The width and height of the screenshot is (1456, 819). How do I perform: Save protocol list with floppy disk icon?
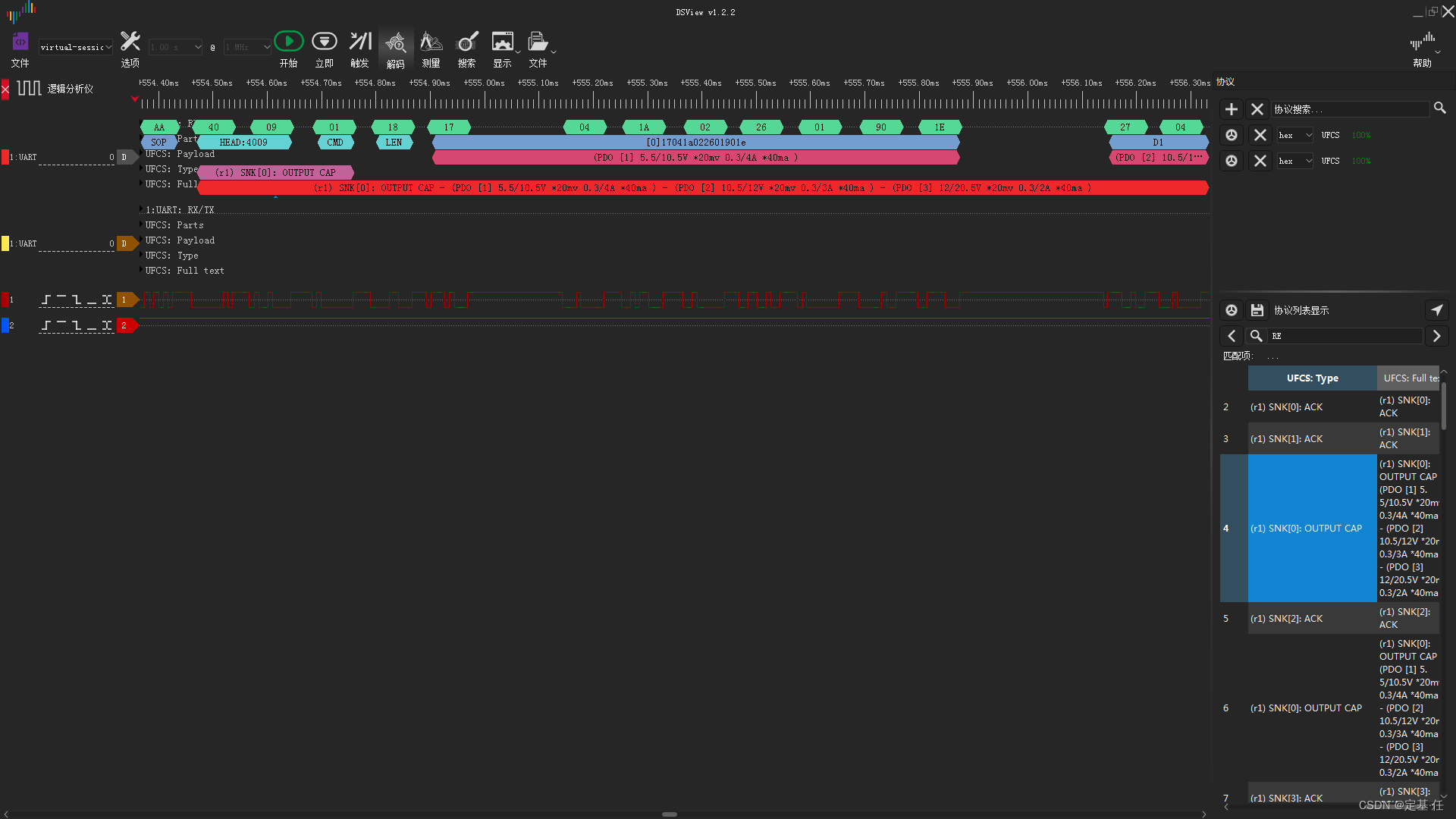(1257, 310)
